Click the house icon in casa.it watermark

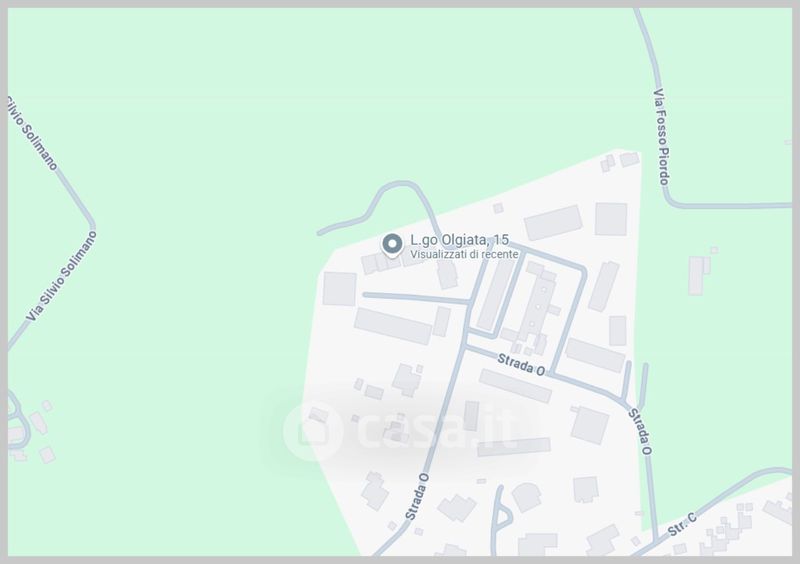coord(312,432)
